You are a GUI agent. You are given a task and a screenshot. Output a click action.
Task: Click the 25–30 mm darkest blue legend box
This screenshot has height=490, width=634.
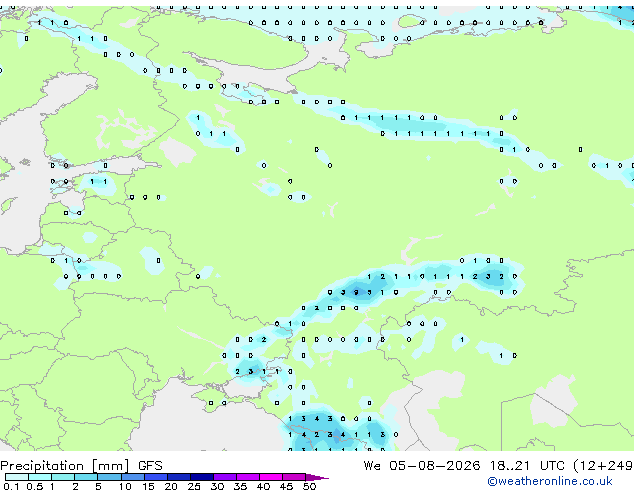coord(202,477)
